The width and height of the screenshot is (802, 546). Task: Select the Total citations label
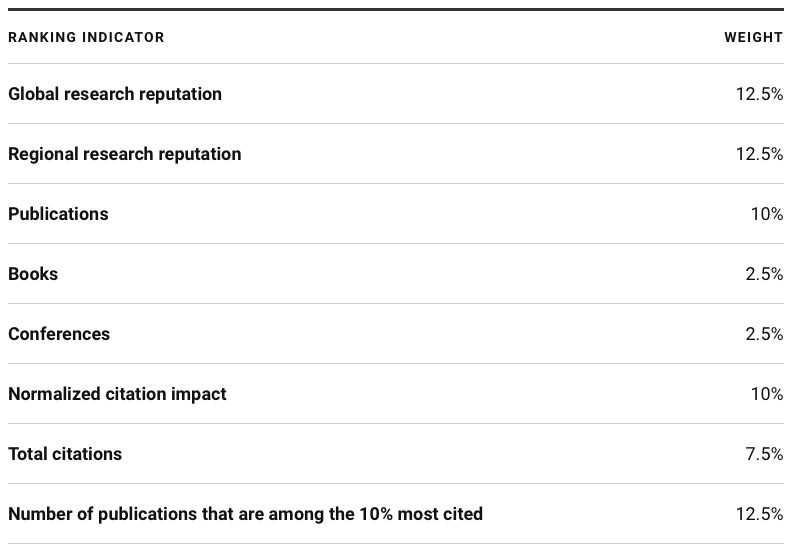(x=65, y=454)
